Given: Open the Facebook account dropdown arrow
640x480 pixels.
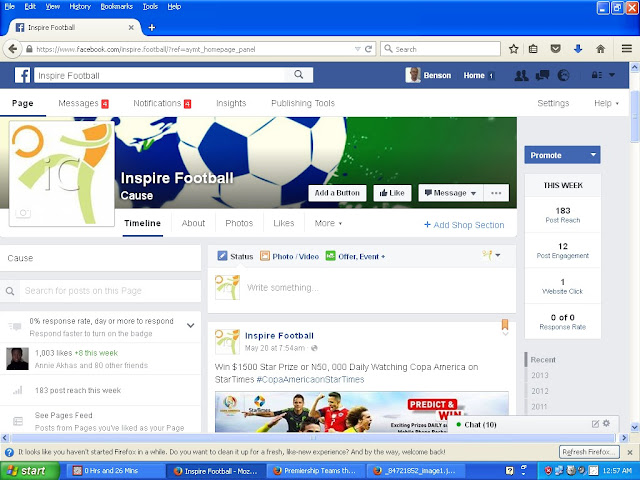Looking at the screenshot, I should click(612, 75).
